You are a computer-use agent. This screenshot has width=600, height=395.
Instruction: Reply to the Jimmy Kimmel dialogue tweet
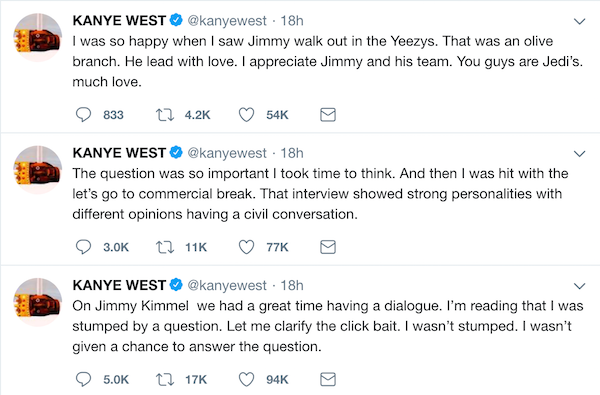[83, 379]
